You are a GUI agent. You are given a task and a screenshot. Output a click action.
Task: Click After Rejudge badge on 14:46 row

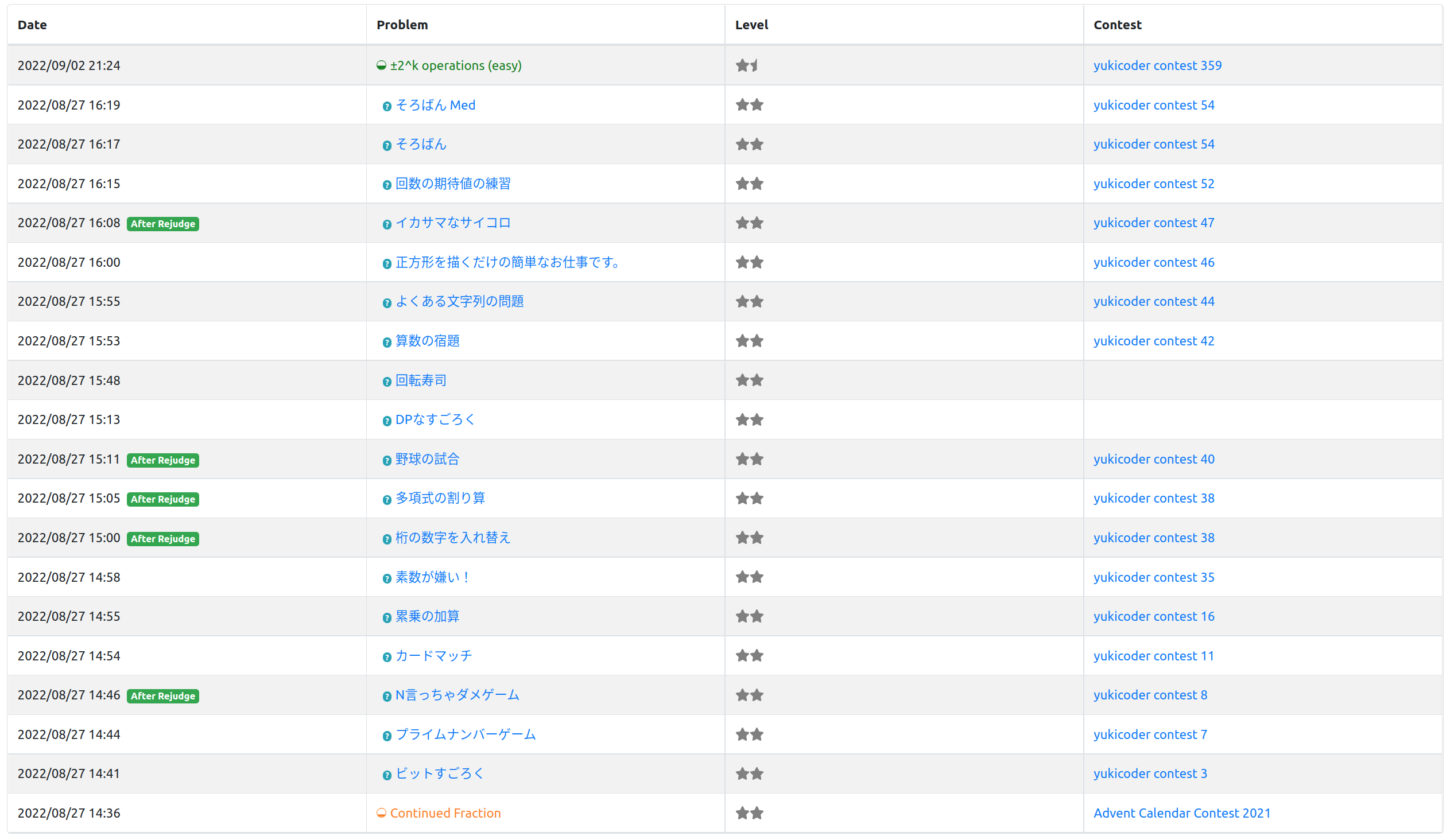(162, 696)
